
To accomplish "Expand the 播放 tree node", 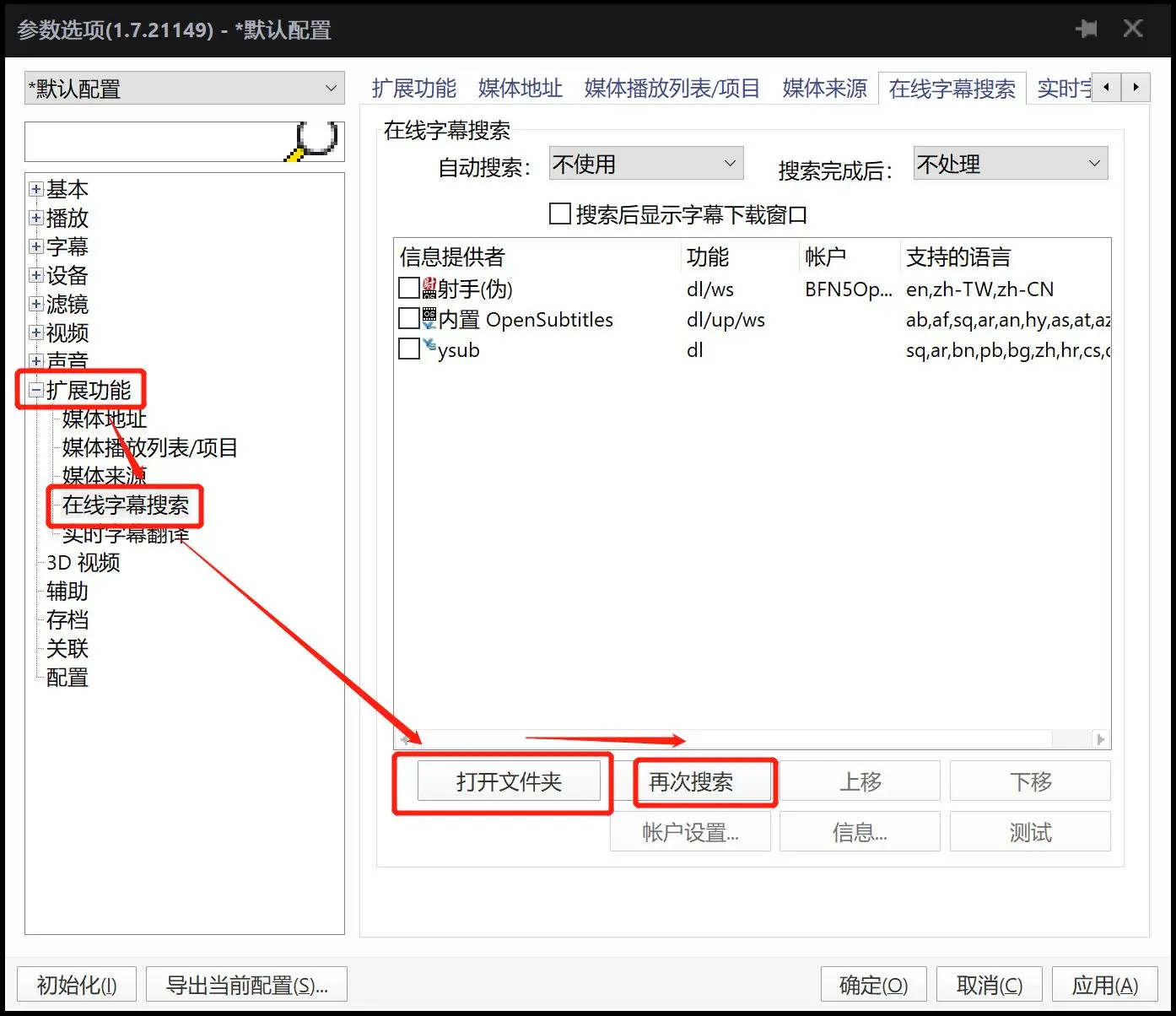I will click(36, 218).
